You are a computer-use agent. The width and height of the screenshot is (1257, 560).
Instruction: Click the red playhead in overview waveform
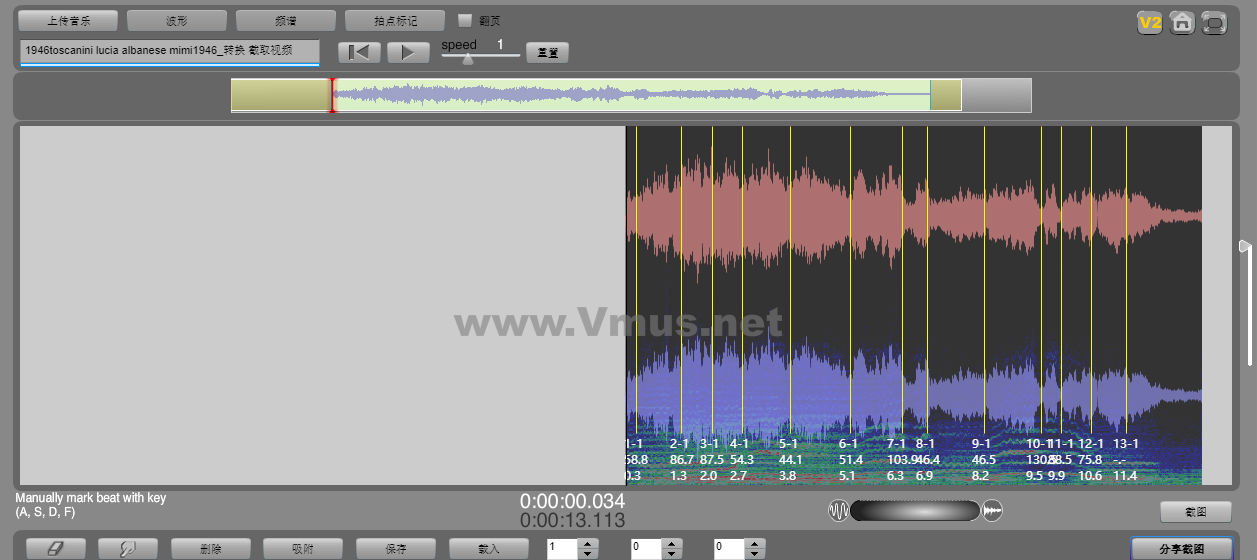(x=332, y=95)
